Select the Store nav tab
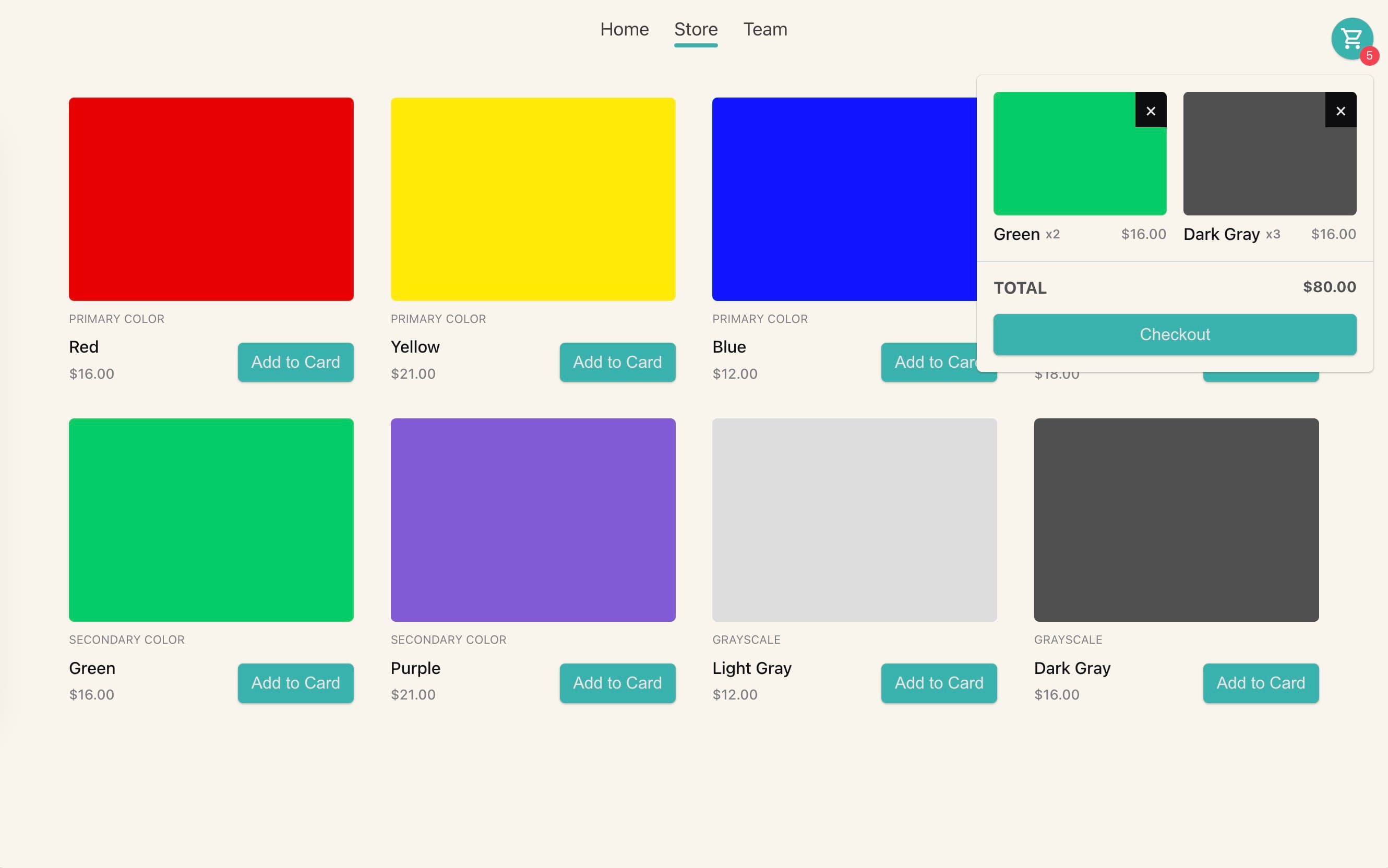 pos(696,29)
